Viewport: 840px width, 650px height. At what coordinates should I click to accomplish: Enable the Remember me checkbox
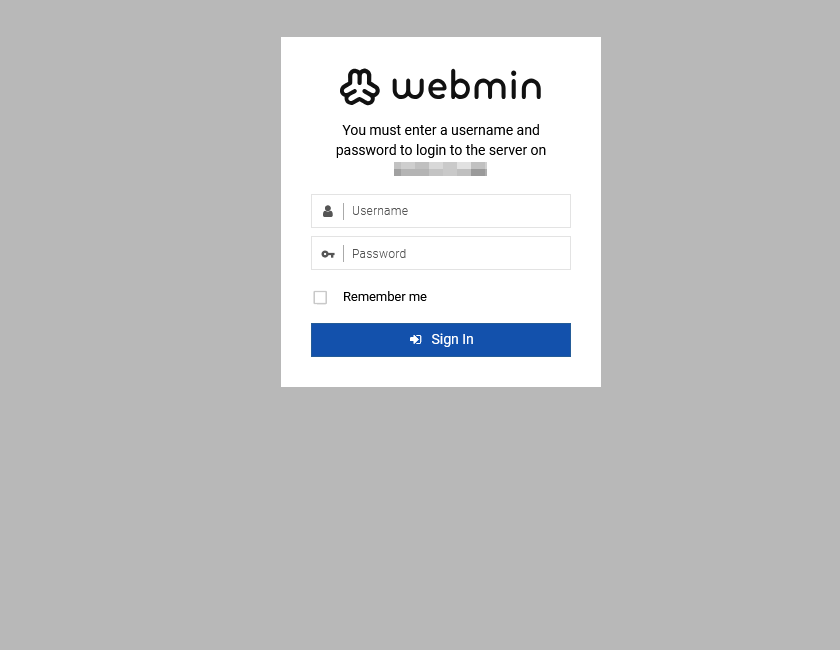(x=320, y=297)
